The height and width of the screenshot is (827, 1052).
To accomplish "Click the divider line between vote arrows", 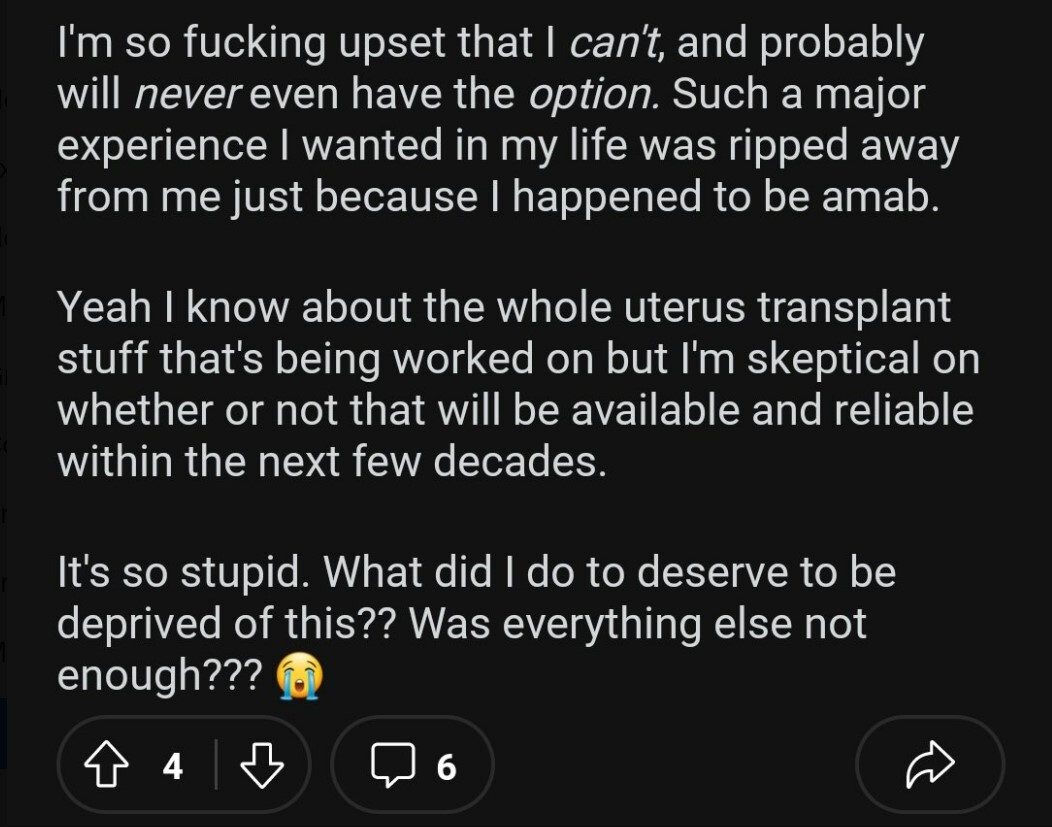I will pos(217,767).
